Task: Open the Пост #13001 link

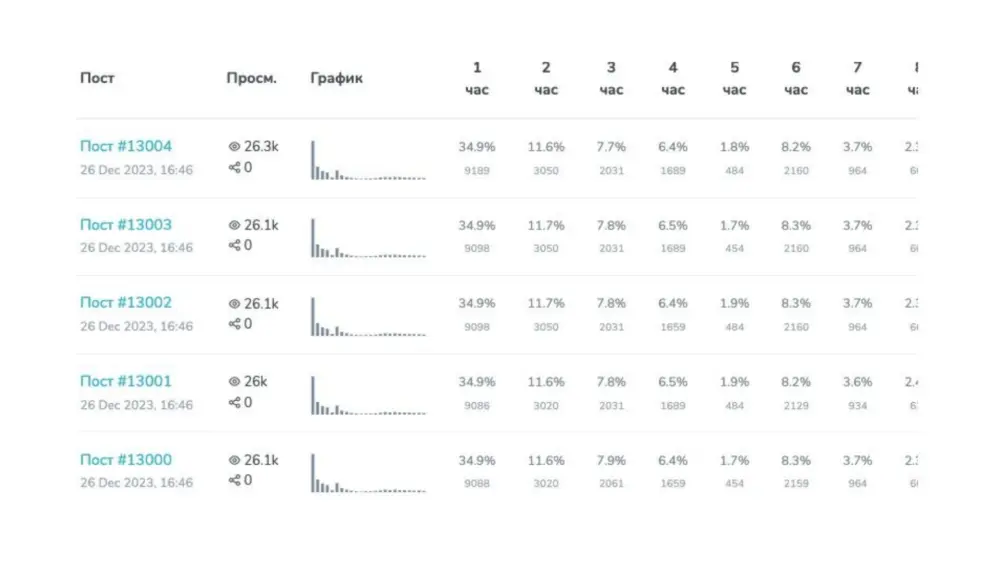Action: click(x=126, y=381)
